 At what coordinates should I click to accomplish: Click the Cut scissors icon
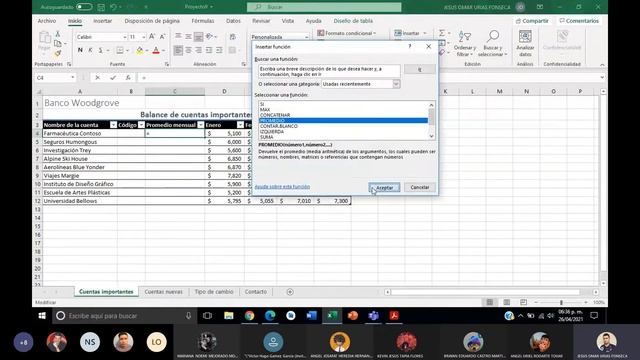(58, 34)
